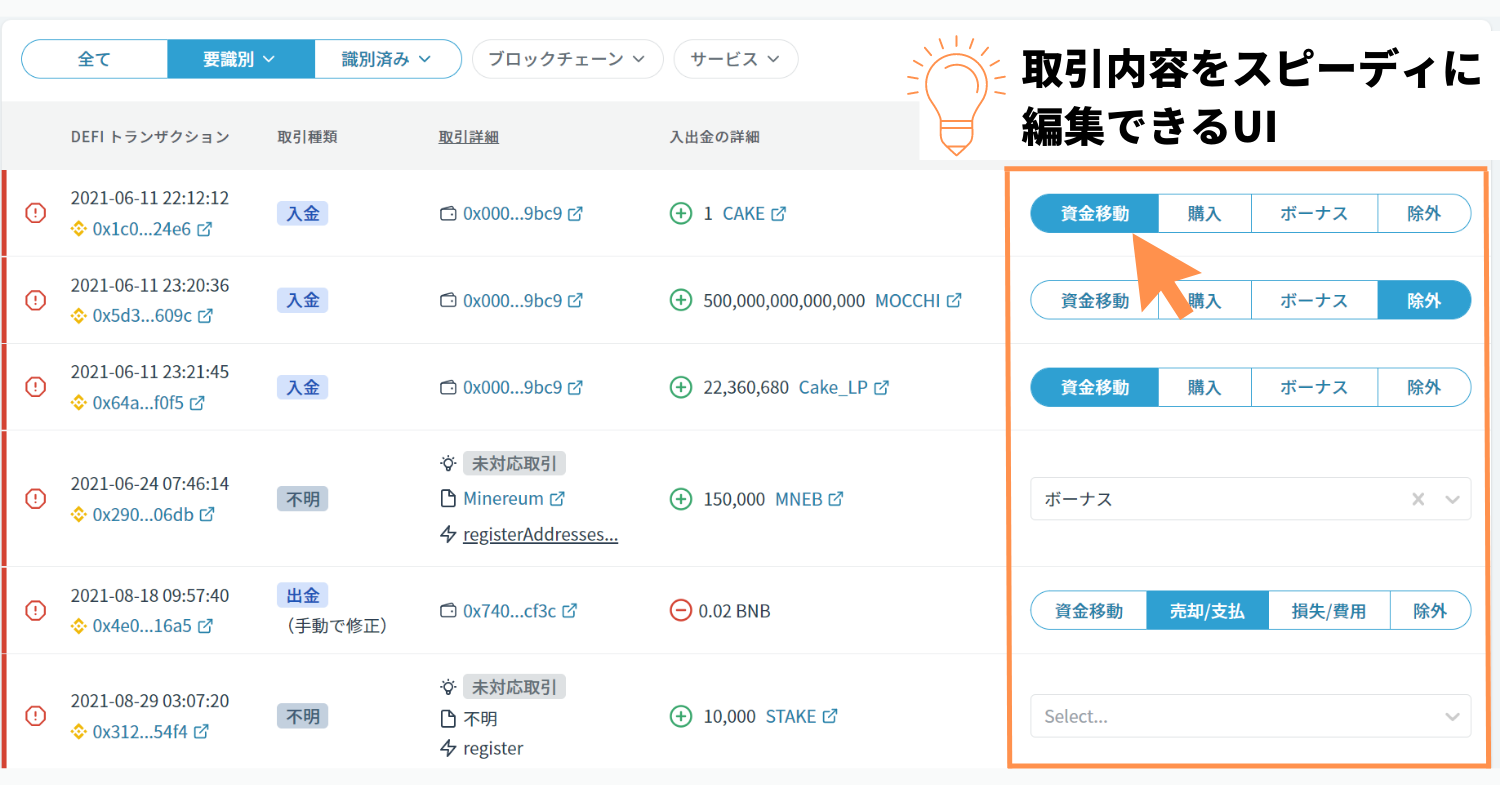Screen dimensions: 1500x785
Task: Select 購入 for the 1 CAKE transaction
Action: click(x=1204, y=213)
